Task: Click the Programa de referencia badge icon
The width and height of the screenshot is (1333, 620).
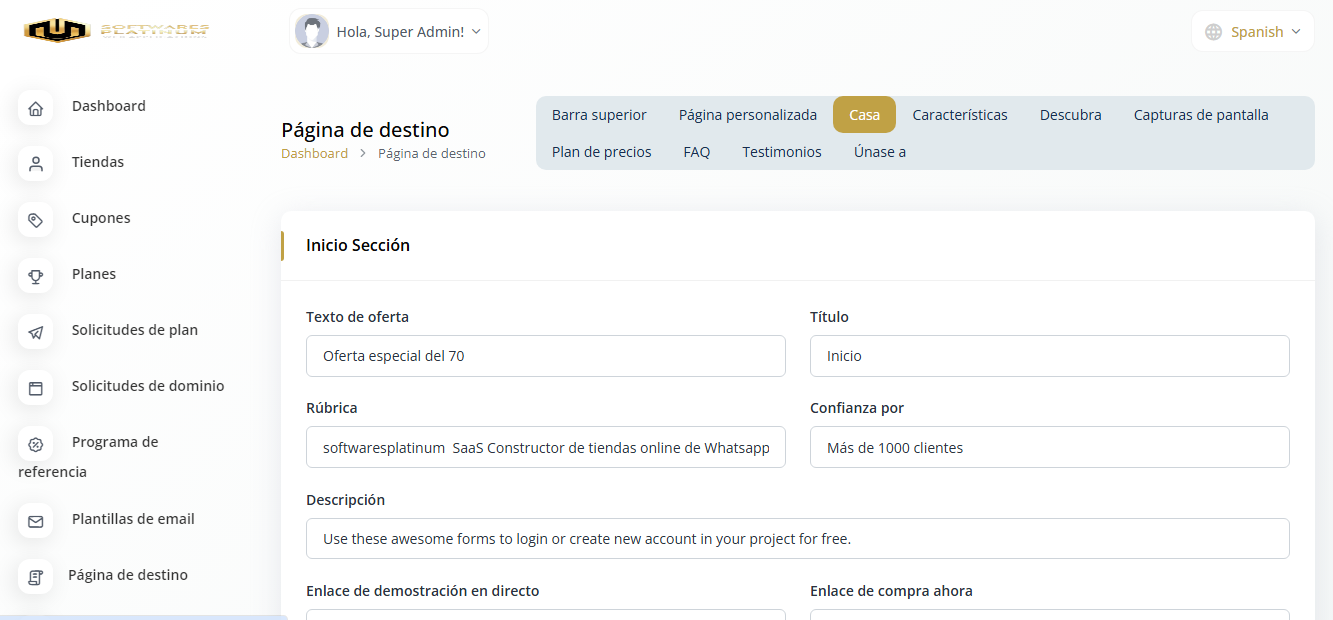Action: click(36, 444)
